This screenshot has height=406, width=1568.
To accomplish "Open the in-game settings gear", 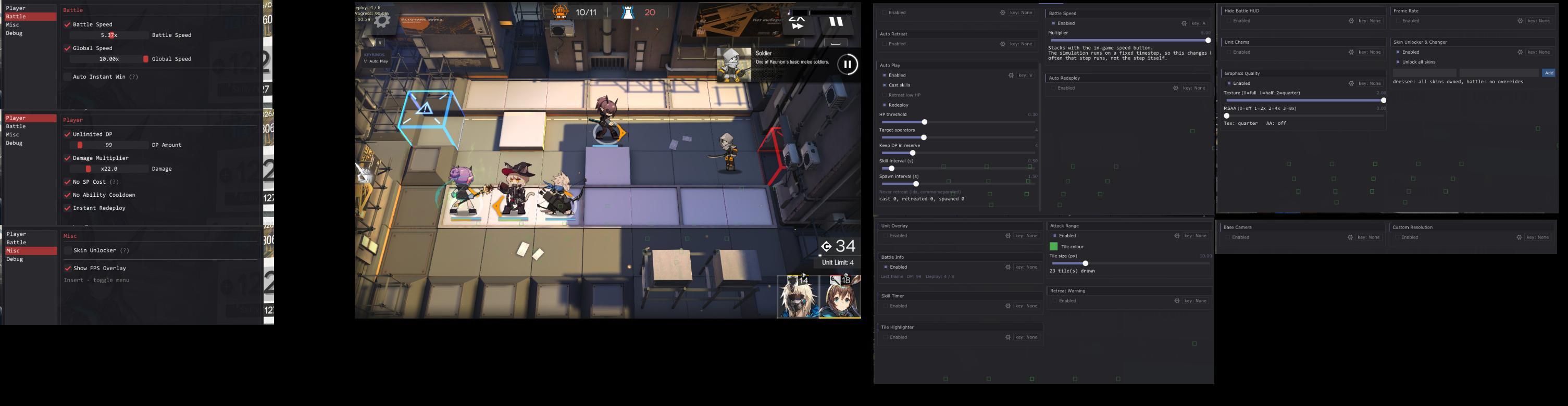I will point(382,22).
